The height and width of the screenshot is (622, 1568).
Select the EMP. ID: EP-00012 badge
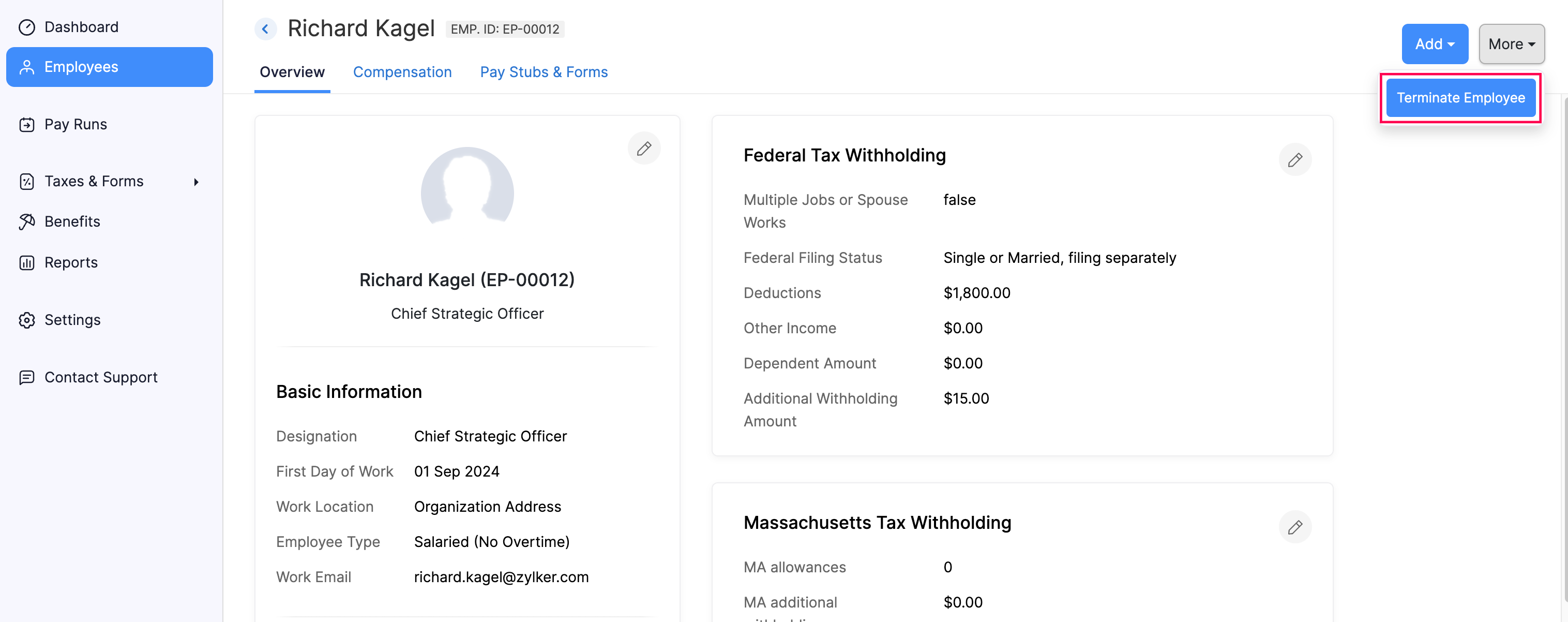505,28
